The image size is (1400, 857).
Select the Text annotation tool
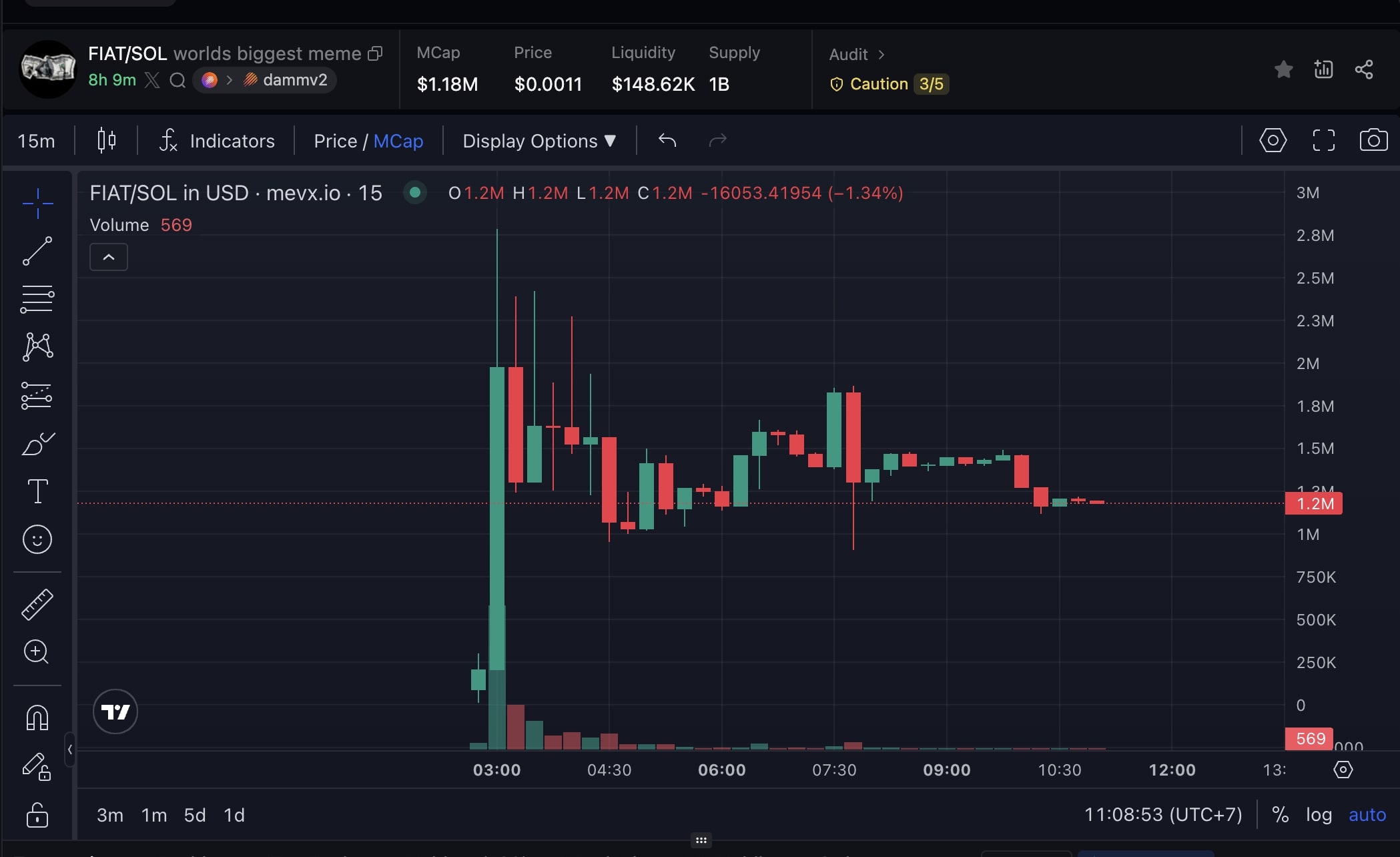tap(37, 491)
